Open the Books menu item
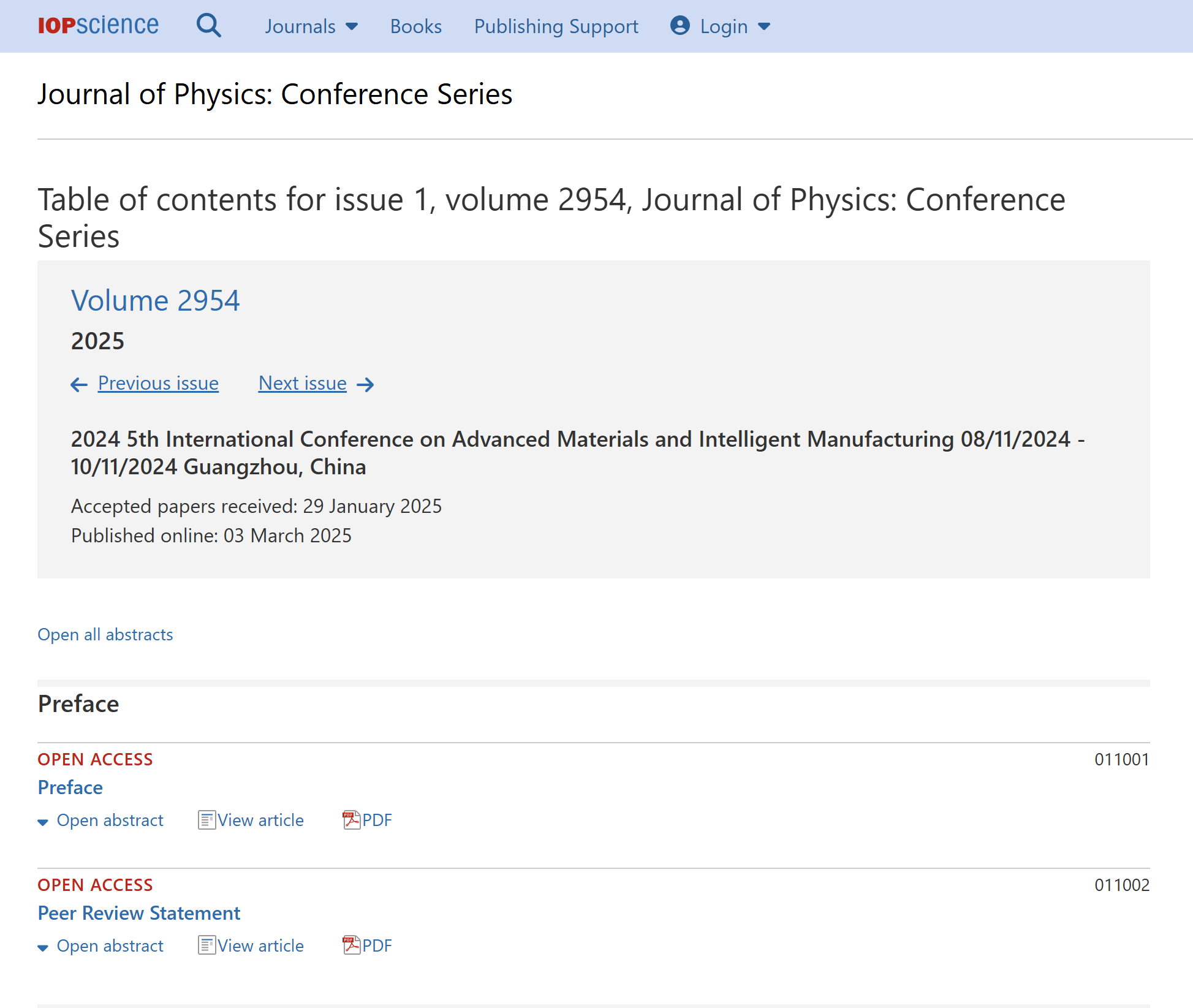 click(415, 26)
